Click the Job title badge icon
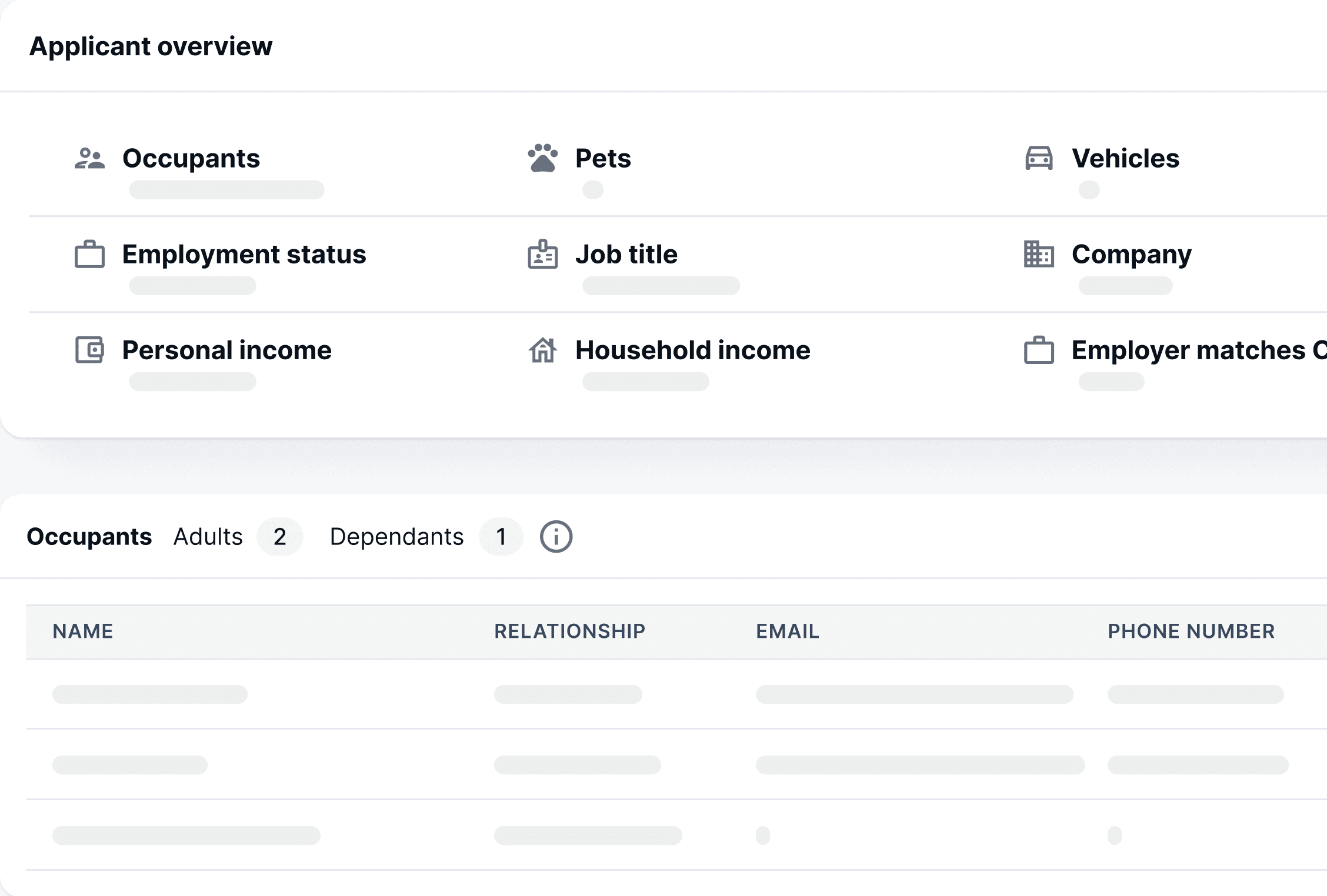This screenshot has height=896, width=1327. click(542, 254)
